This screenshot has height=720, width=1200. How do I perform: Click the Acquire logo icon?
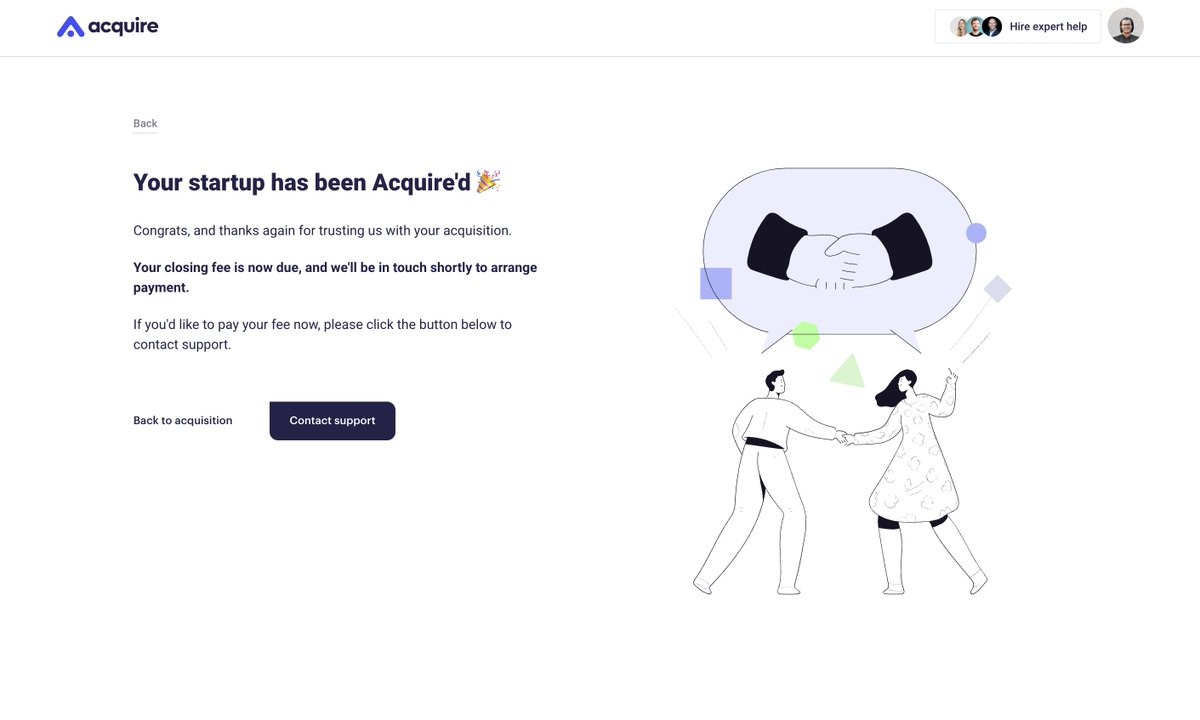tap(70, 27)
